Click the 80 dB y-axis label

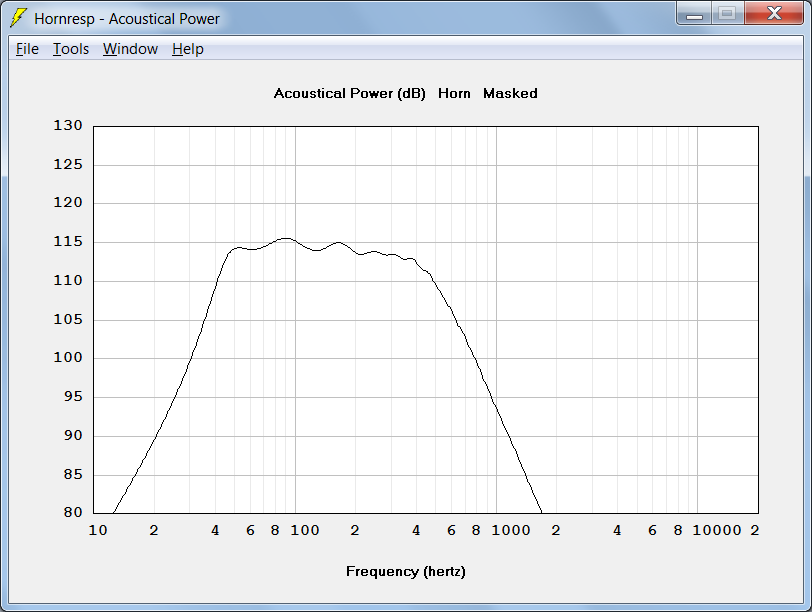(x=73, y=513)
